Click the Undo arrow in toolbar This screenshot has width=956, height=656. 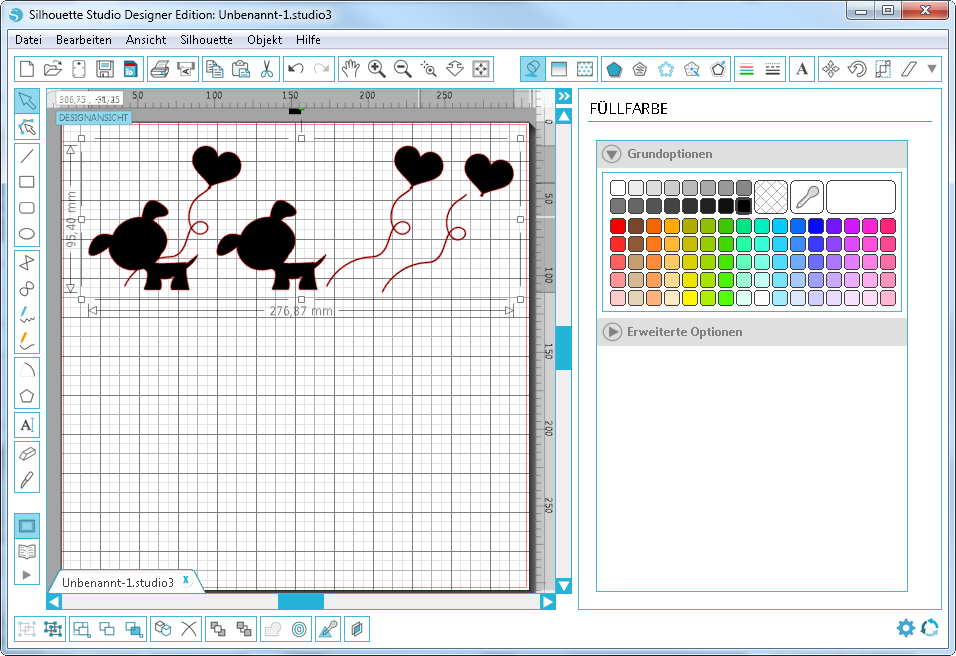[295, 69]
